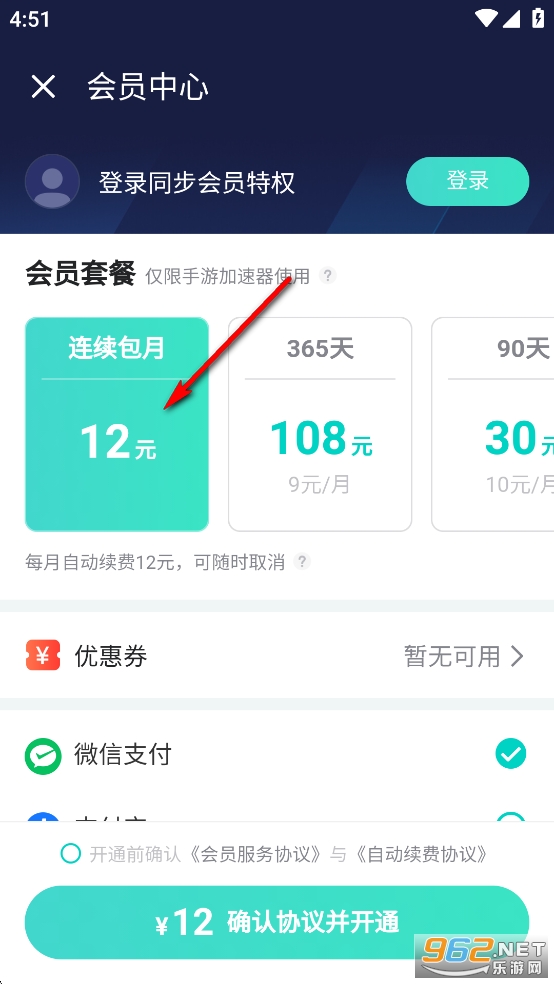Tap the Wi-Fi signal status icon
The width and height of the screenshot is (554, 984).
tap(487, 19)
